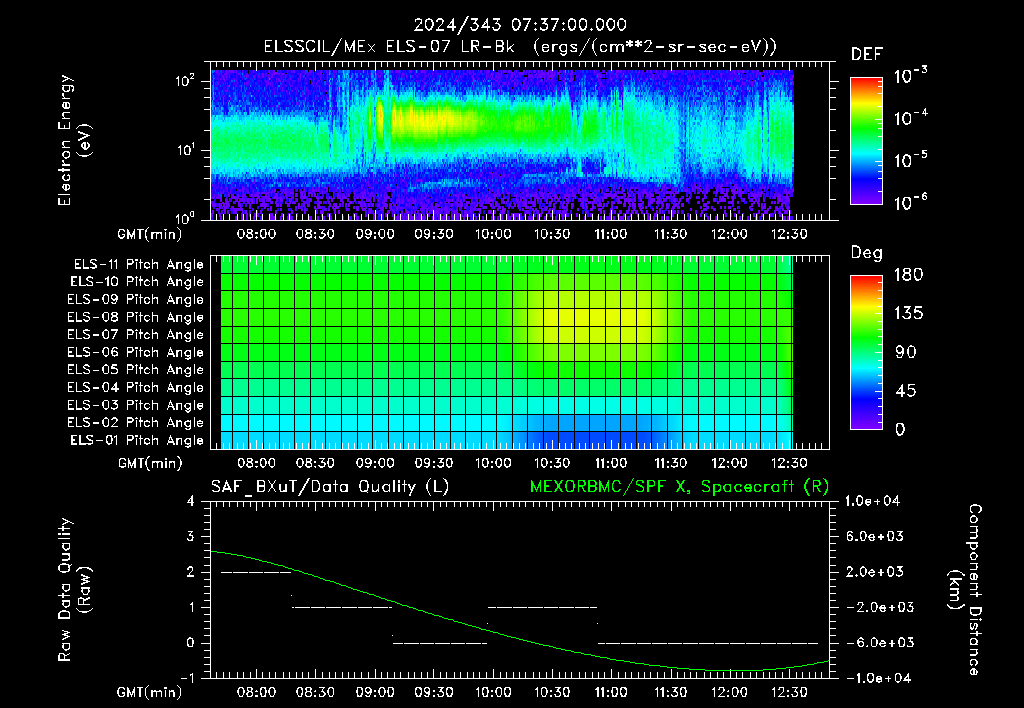Image resolution: width=1024 pixels, height=708 pixels.
Task: Click the DEF color scale bar
Action: pyautogui.click(x=866, y=140)
